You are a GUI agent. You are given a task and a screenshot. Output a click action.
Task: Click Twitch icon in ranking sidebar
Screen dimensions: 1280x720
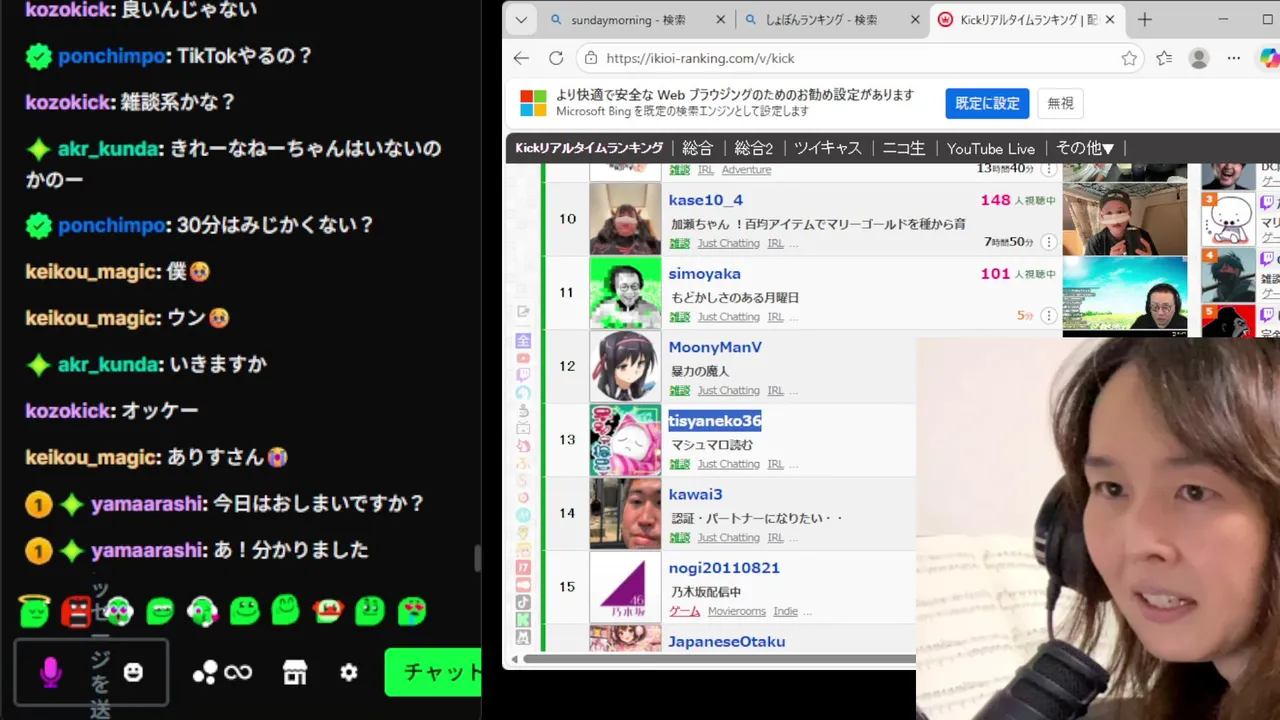[523, 376]
